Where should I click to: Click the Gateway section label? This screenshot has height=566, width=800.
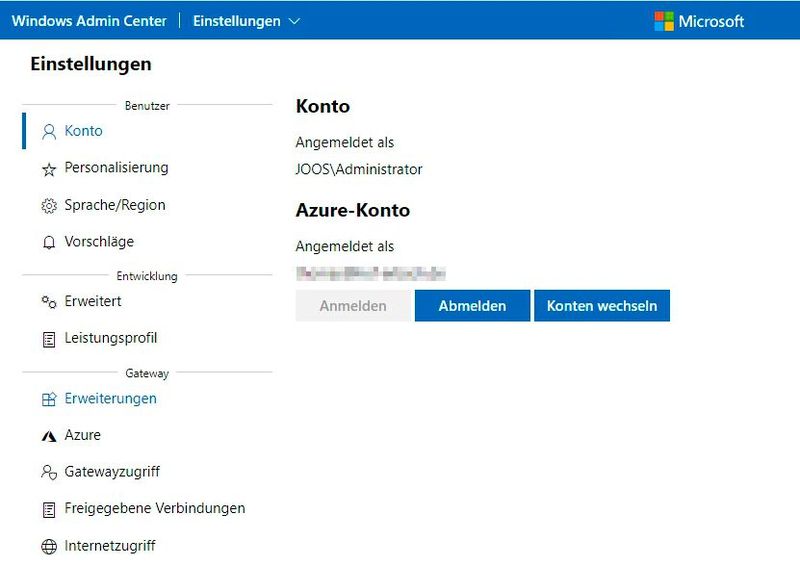pos(147,374)
